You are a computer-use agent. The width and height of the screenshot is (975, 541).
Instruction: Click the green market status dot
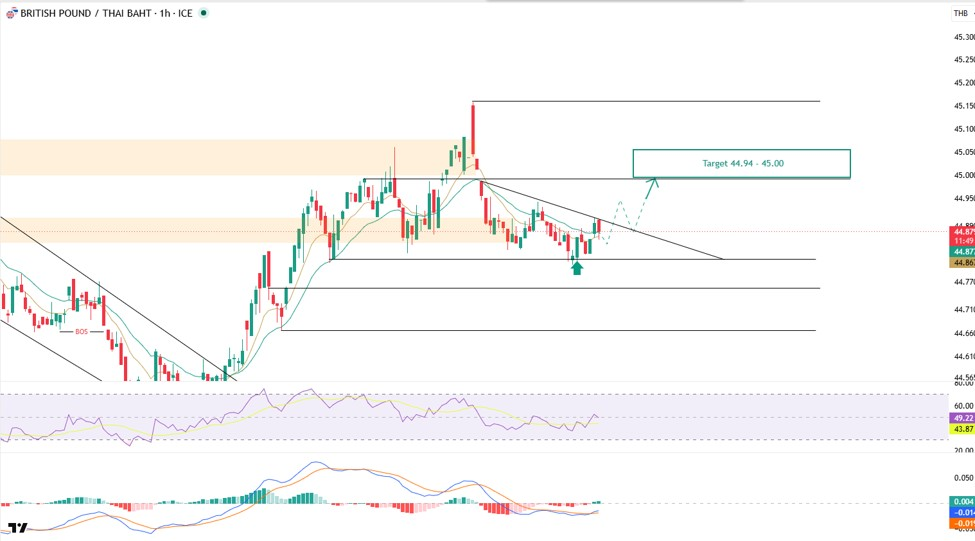[x=203, y=12]
